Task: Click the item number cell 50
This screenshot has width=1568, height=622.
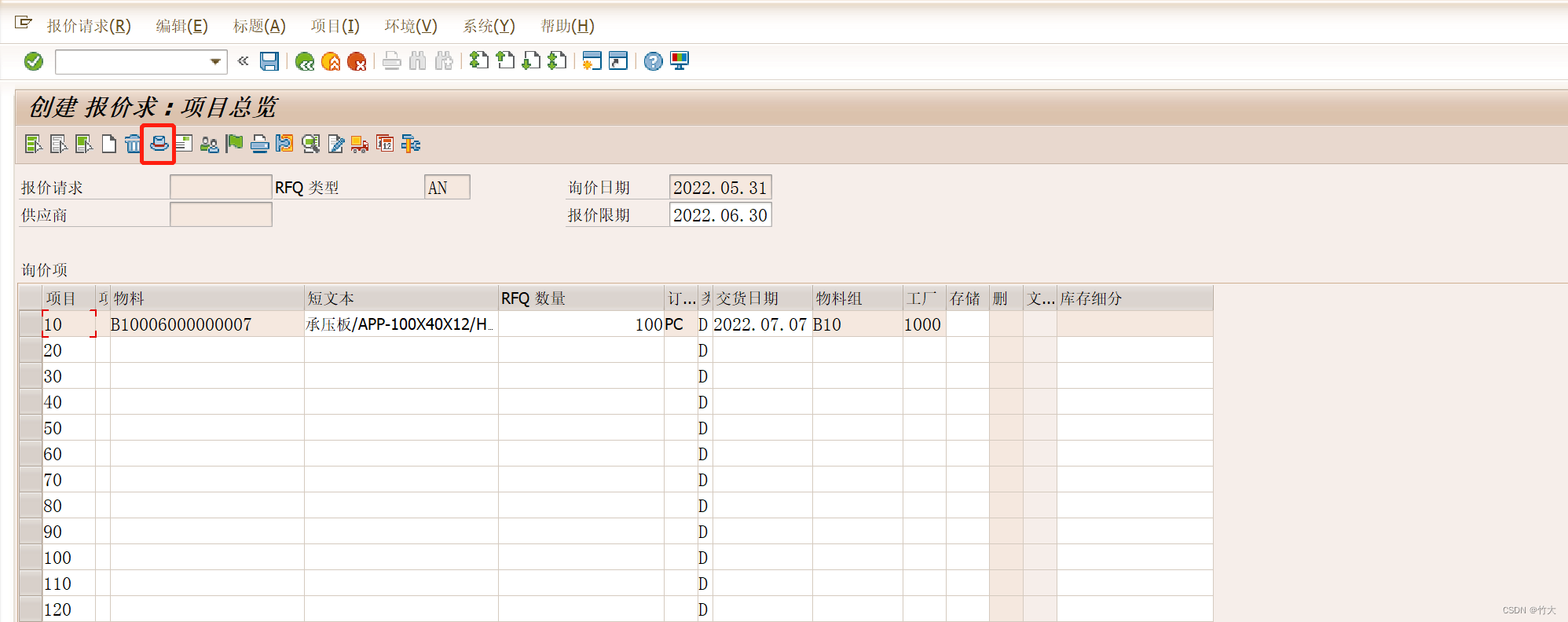Action: tap(69, 427)
